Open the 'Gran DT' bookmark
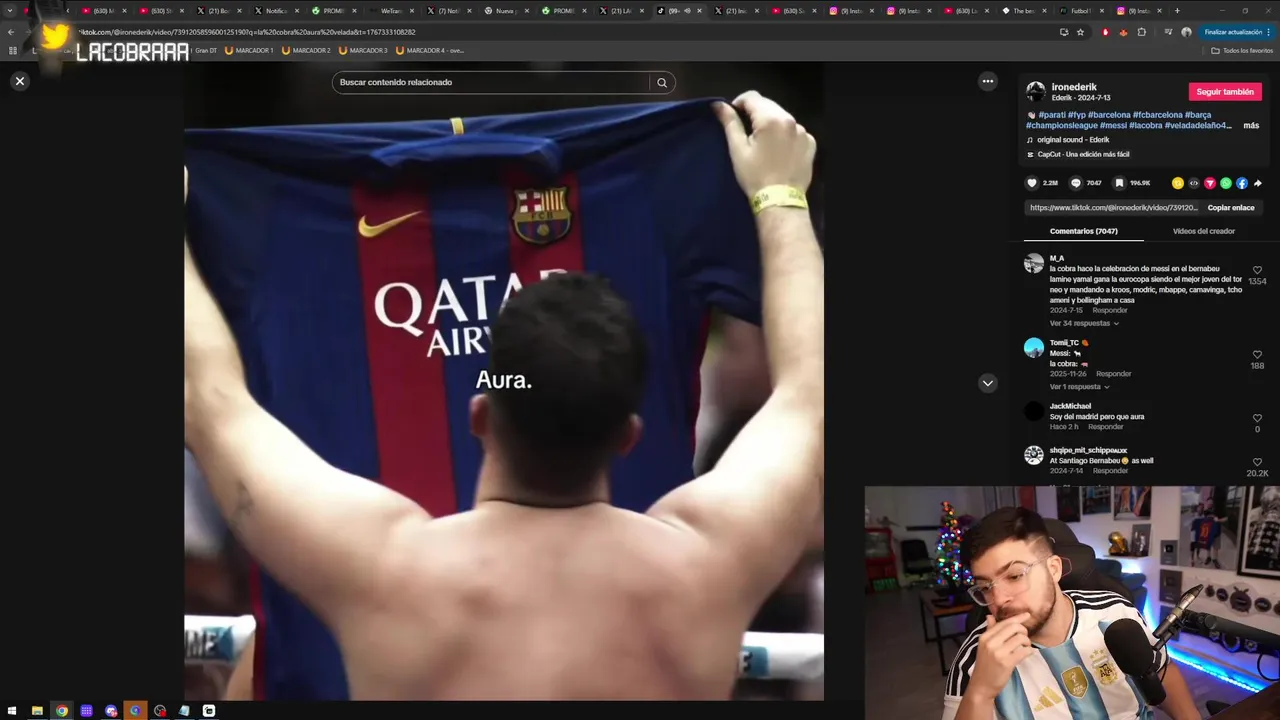 pos(206,50)
